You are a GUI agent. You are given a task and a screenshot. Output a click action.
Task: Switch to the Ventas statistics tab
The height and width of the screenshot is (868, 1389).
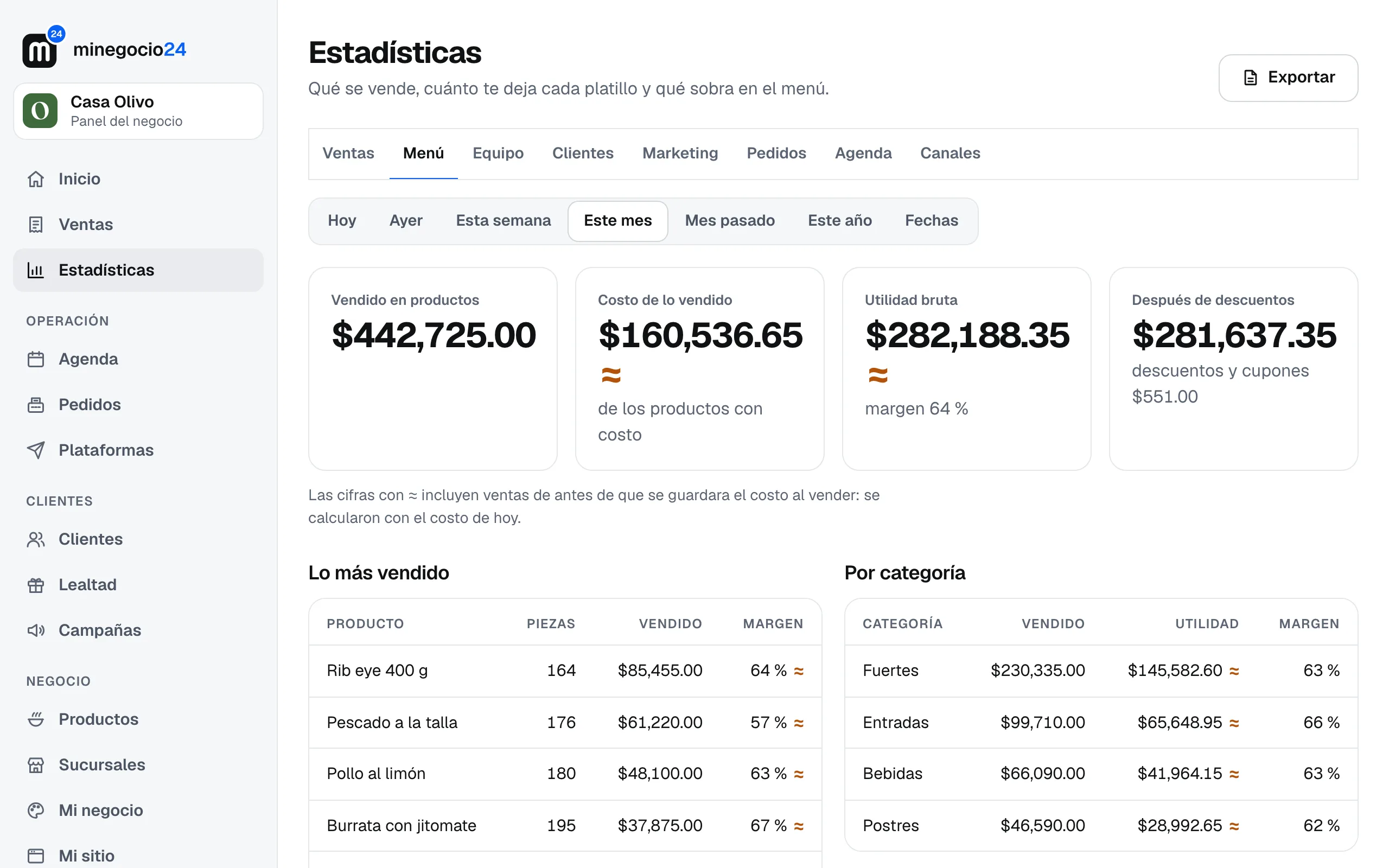pos(348,154)
